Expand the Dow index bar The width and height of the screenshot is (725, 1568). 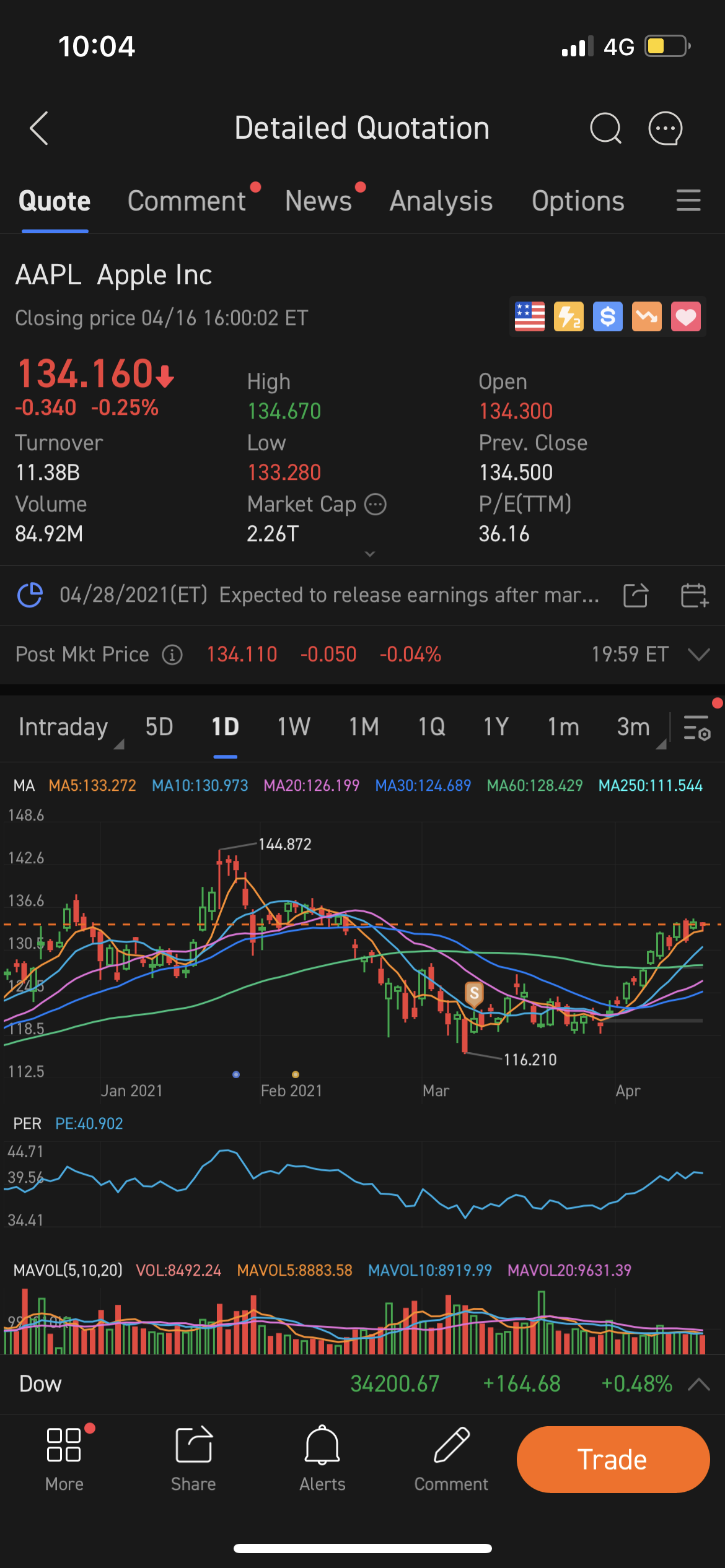coord(699,1384)
